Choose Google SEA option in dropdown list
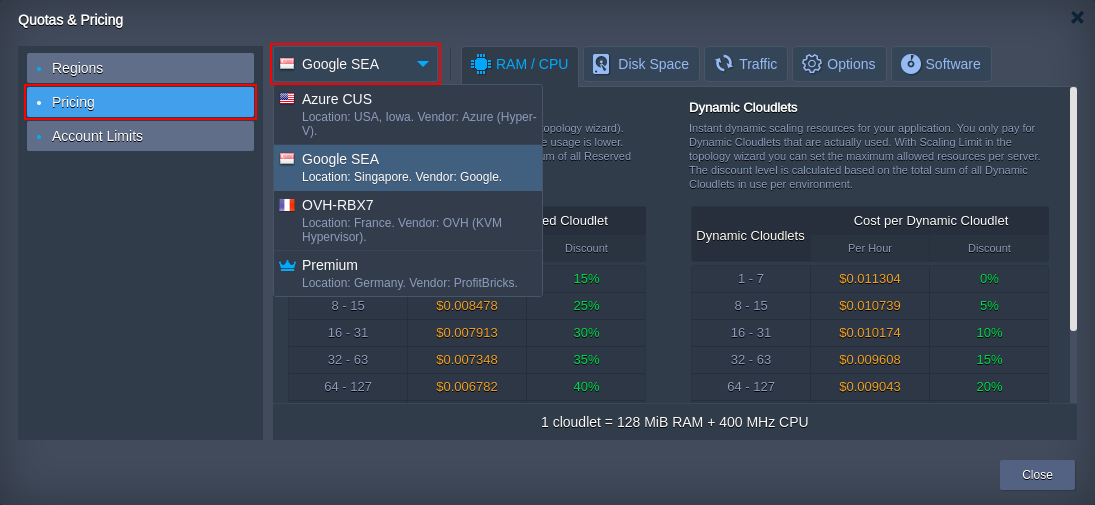This screenshot has width=1095, height=505. [x=408, y=168]
